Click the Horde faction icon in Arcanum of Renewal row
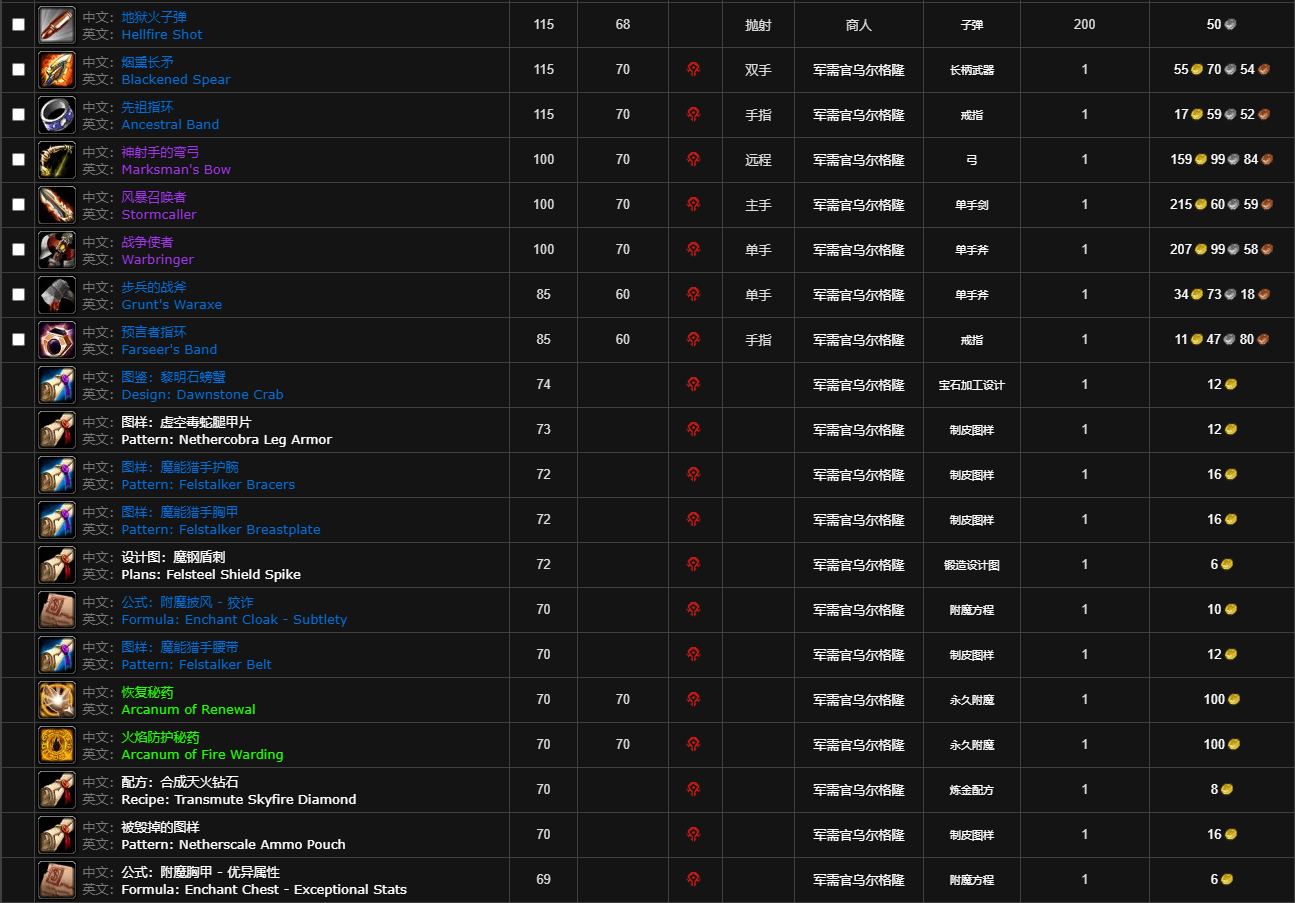Screen dimensions: 1295x903 click(x=694, y=700)
